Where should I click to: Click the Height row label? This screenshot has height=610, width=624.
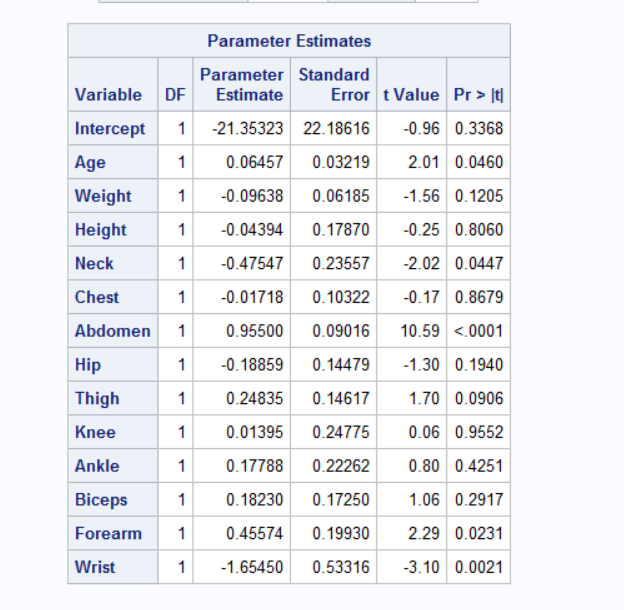(x=100, y=230)
